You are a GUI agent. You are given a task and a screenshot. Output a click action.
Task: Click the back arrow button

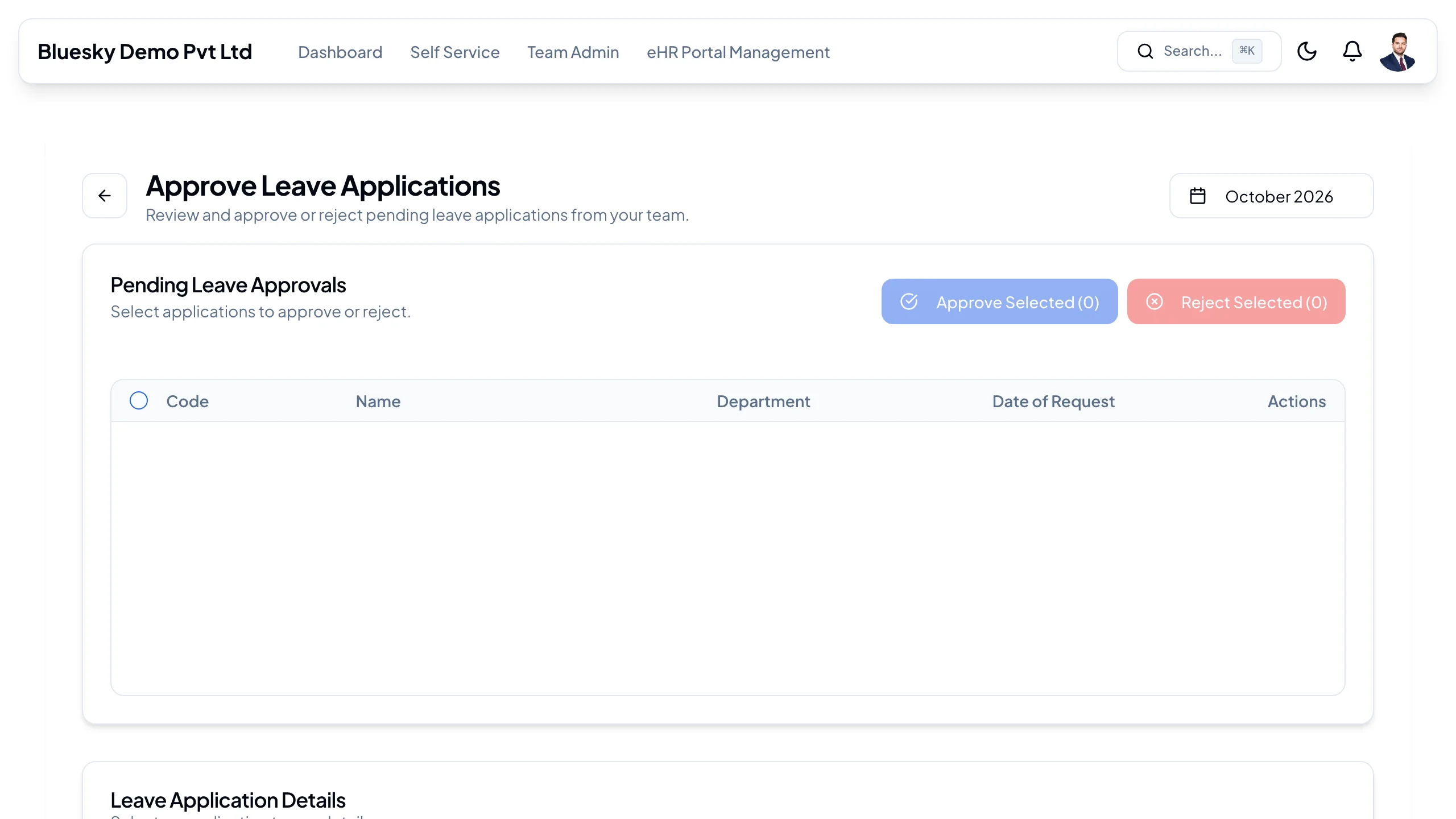[105, 196]
